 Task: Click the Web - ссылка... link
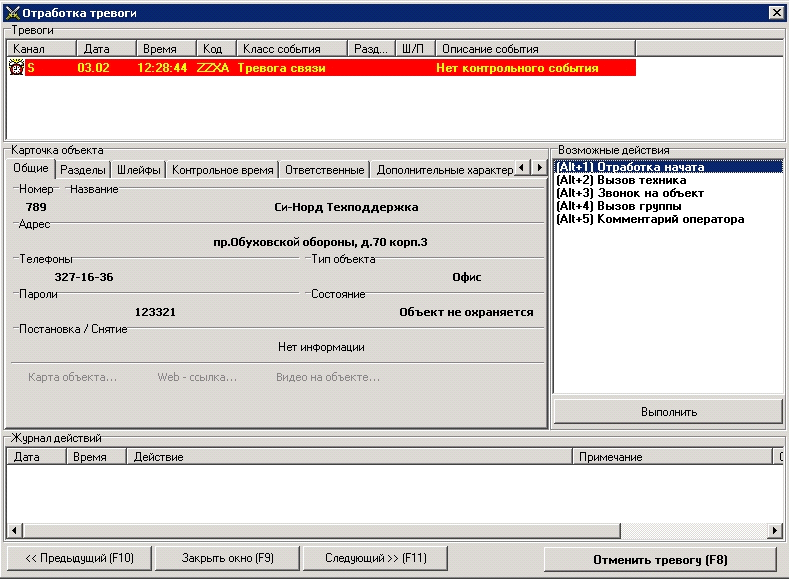click(197, 377)
